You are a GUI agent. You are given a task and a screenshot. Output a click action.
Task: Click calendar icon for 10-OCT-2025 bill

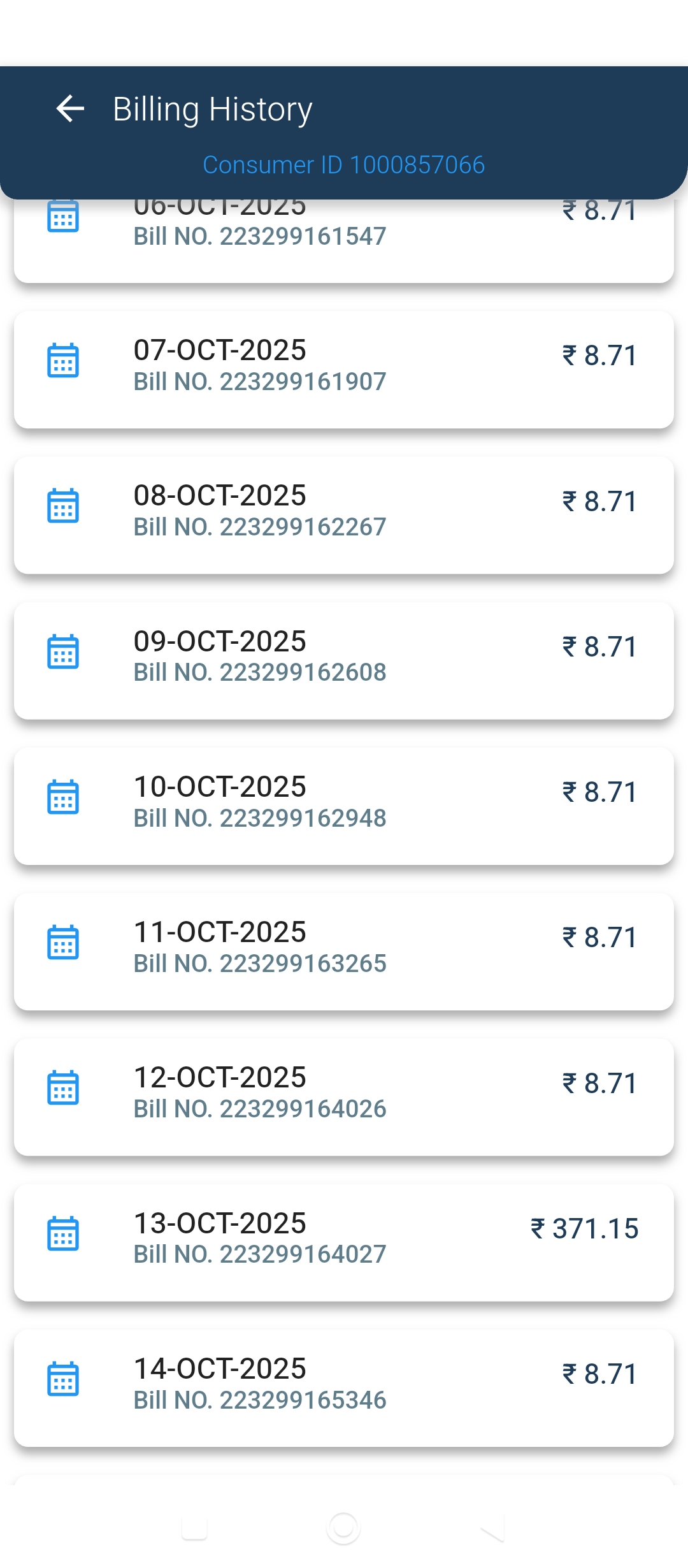pyautogui.click(x=63, y=797)
